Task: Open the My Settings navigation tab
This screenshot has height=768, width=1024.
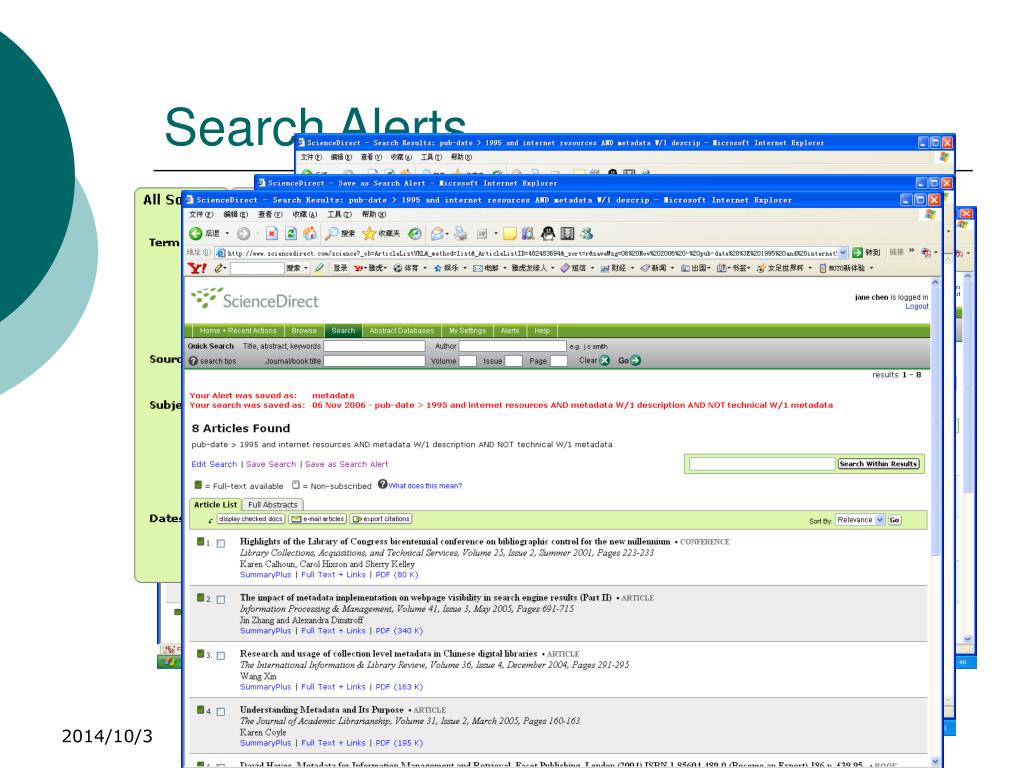Action: click(x=467, y=330)
